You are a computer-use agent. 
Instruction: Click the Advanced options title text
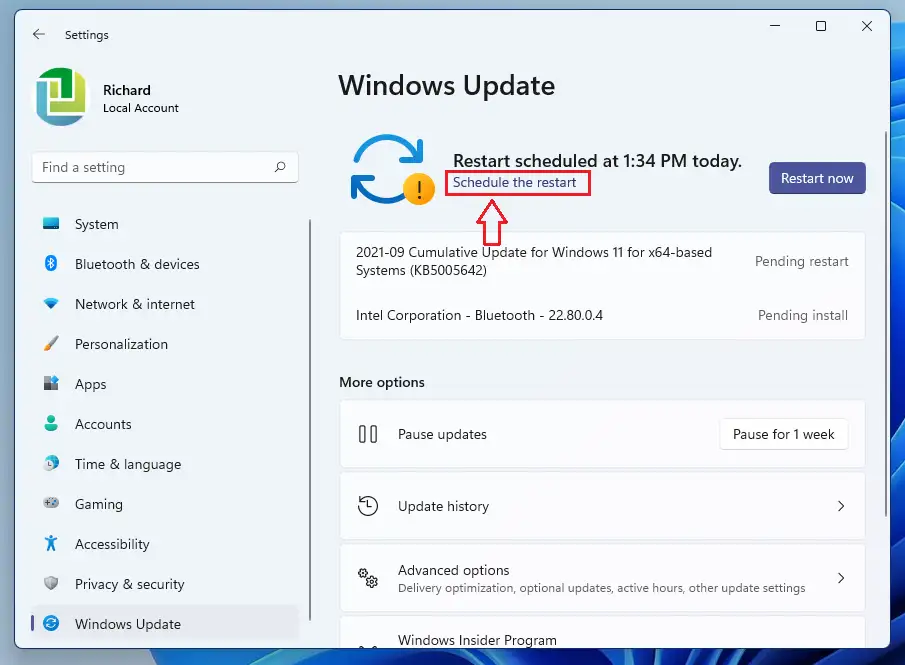click(454, 570)
